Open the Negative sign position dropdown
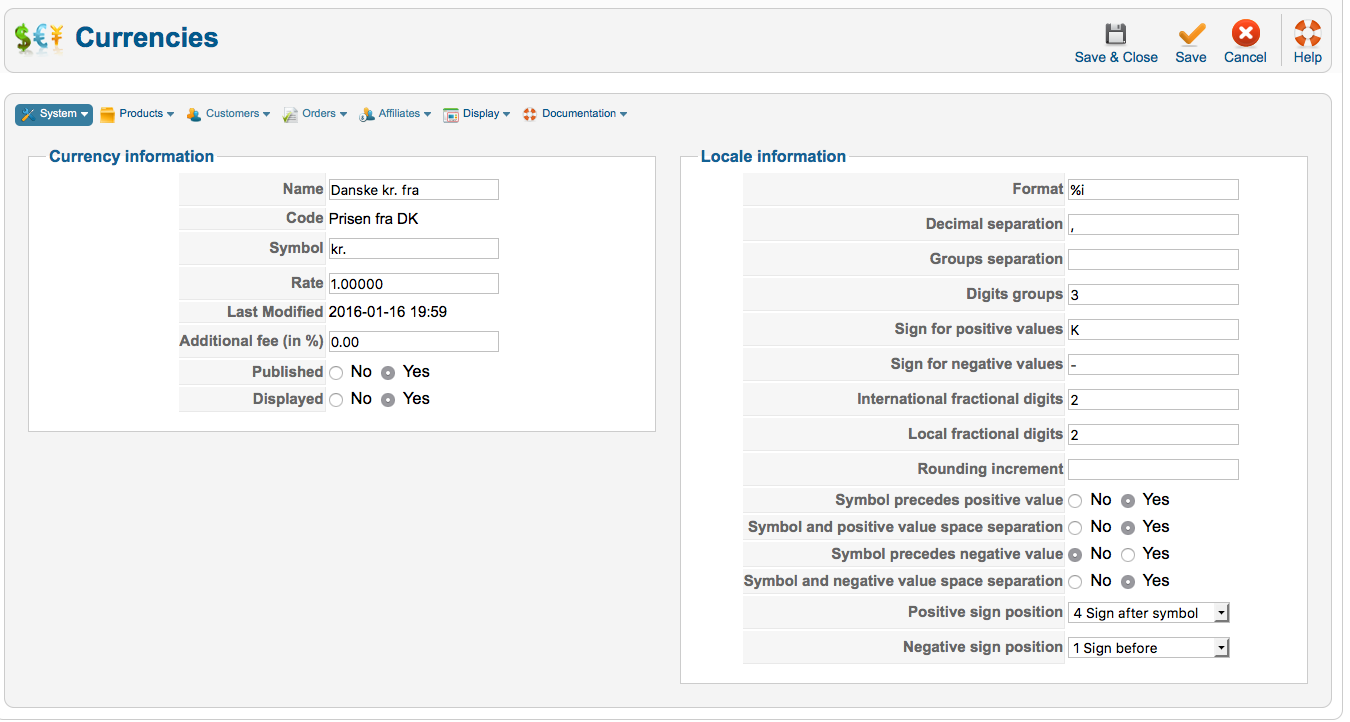 (1148, 648)
